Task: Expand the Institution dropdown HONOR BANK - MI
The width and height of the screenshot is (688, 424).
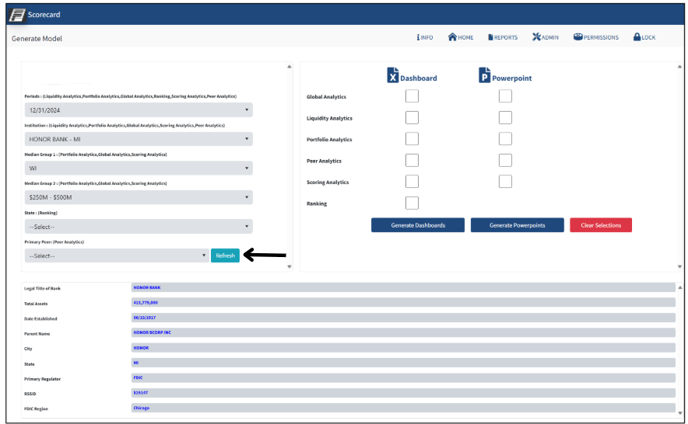Action: pyautogui.click(x=138, y=139)
